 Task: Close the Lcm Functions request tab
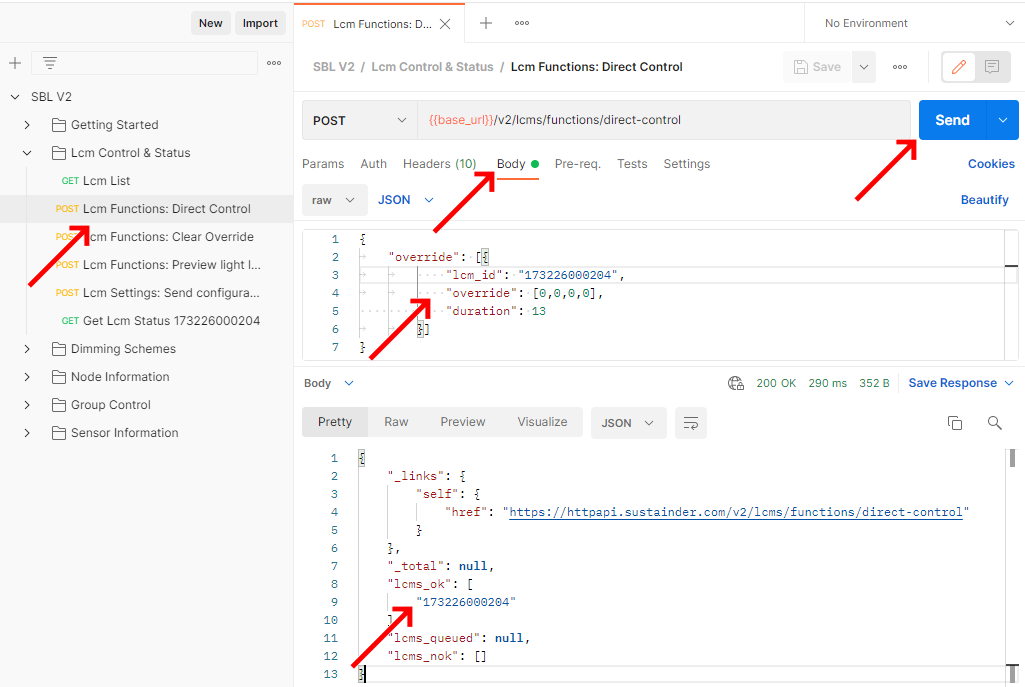coord(445,24)
